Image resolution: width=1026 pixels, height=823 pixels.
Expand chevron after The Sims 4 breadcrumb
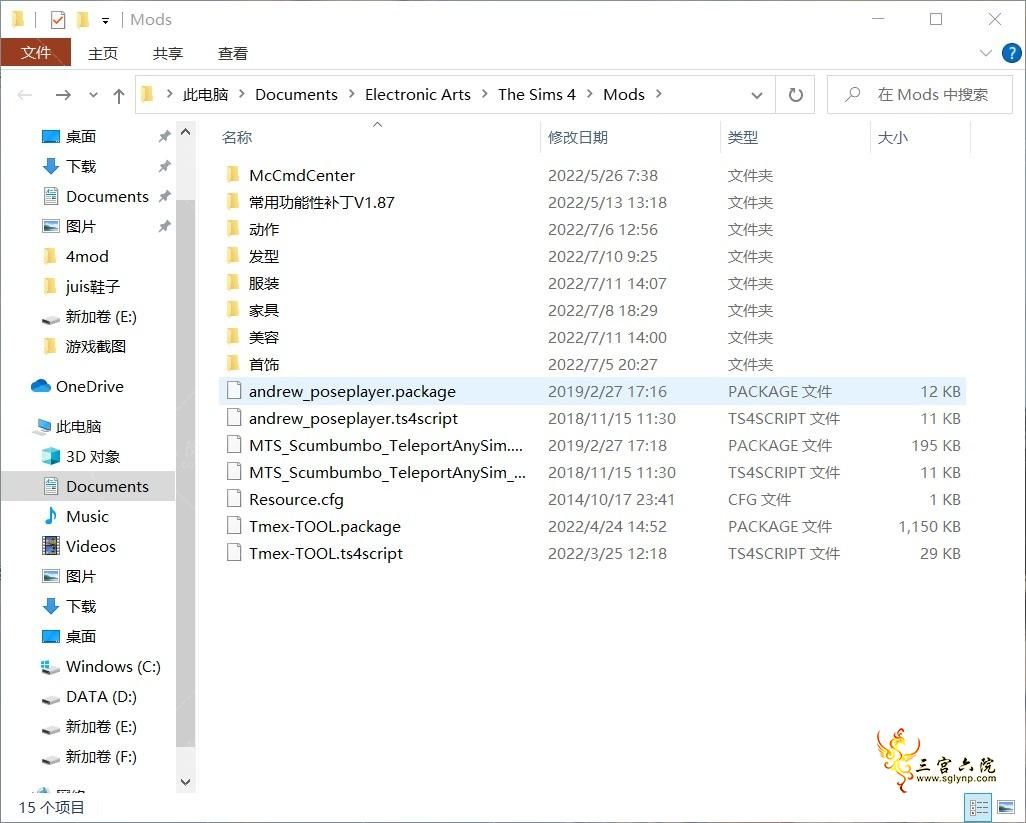click(x=590, y=94)
